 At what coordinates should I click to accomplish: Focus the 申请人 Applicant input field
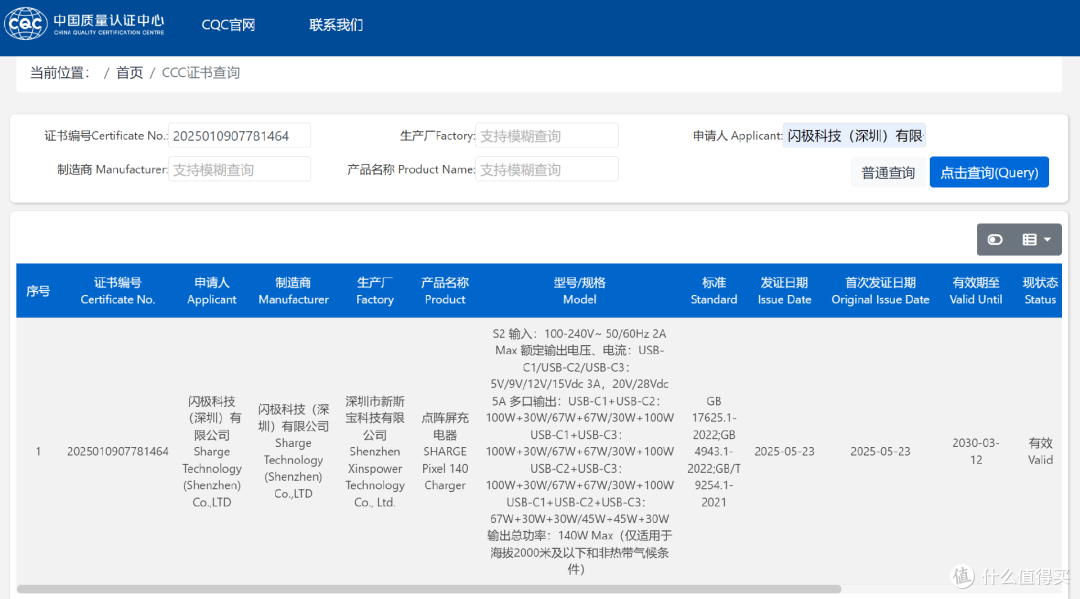coord(854,136)
